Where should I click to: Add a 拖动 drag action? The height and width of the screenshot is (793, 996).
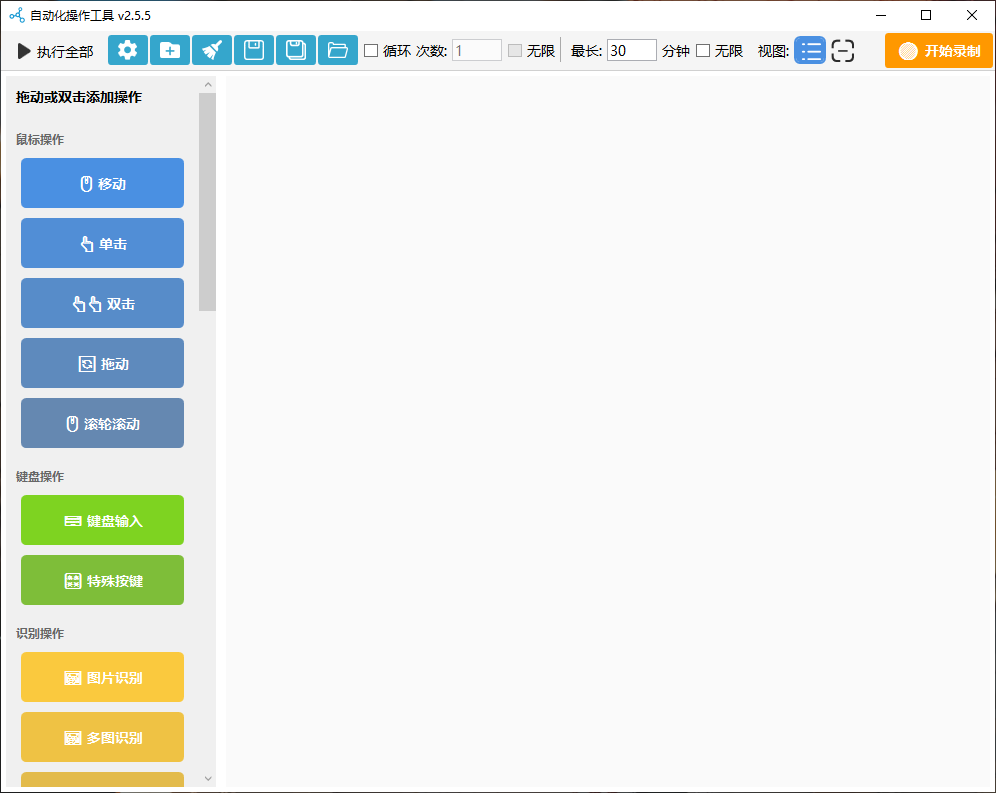(102, 363)
